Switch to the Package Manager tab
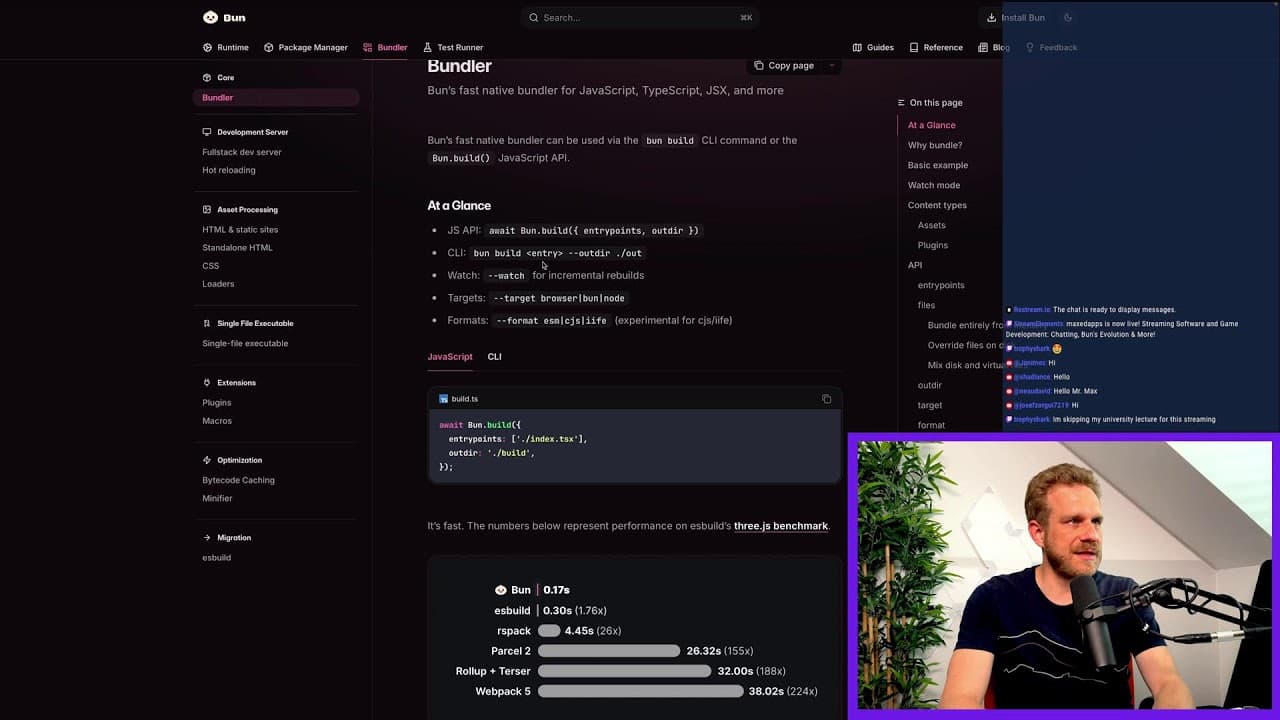 click(306, 47)
